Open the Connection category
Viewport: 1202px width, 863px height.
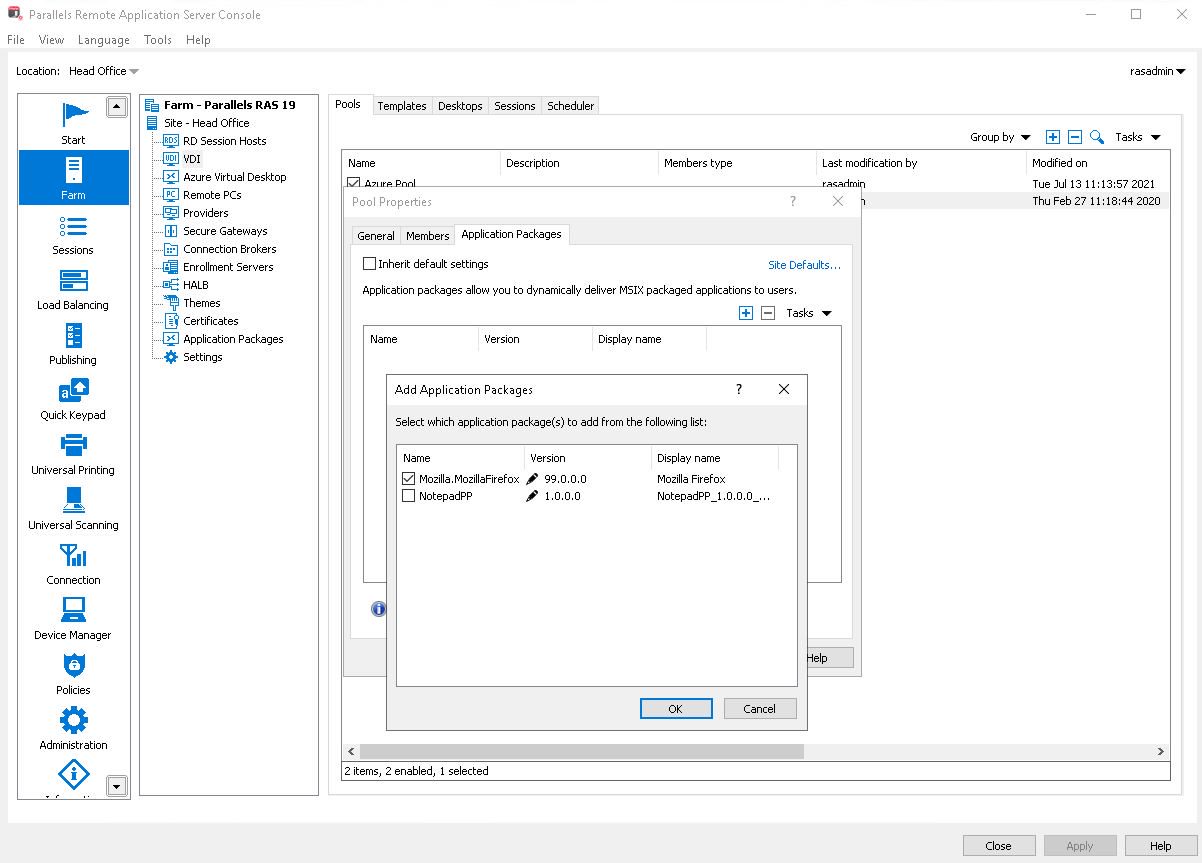click(73, 563)
